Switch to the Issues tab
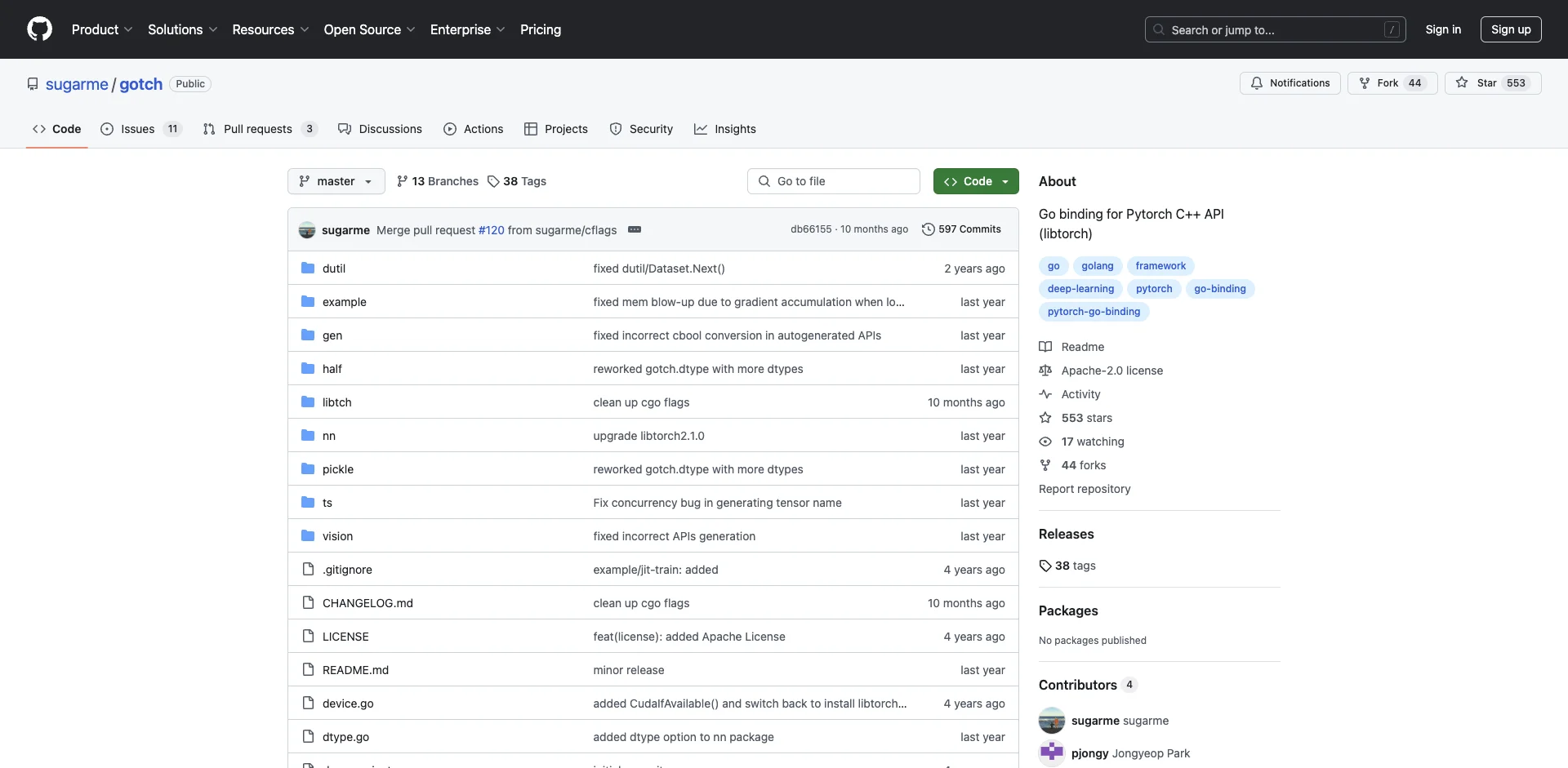Screen dimensions: 1568x768 point(141,129)
